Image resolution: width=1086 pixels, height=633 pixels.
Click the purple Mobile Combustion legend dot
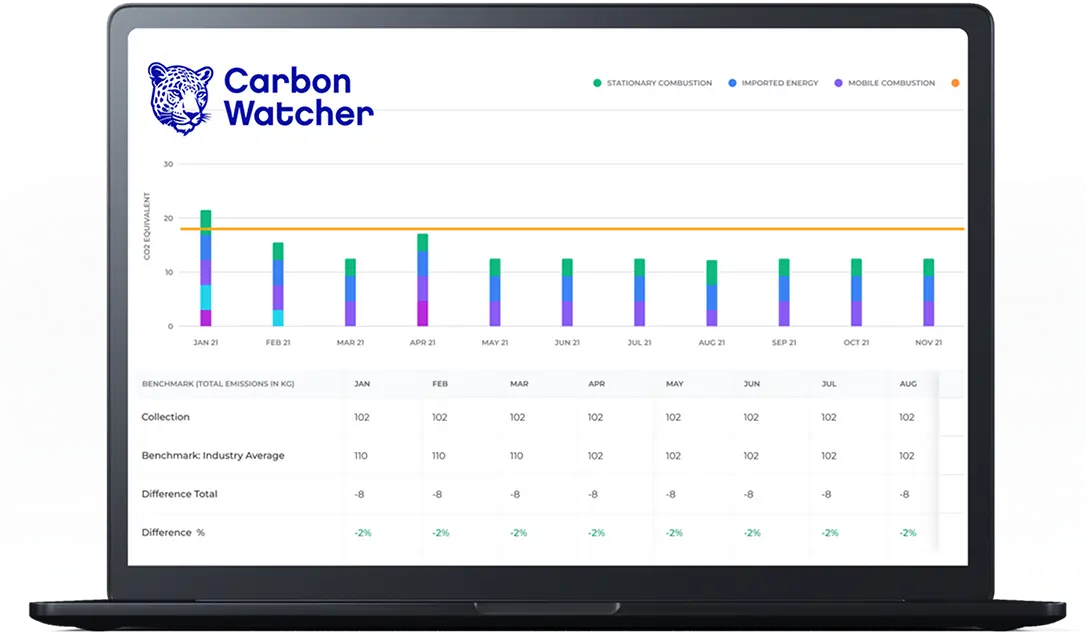coord(838,83)
